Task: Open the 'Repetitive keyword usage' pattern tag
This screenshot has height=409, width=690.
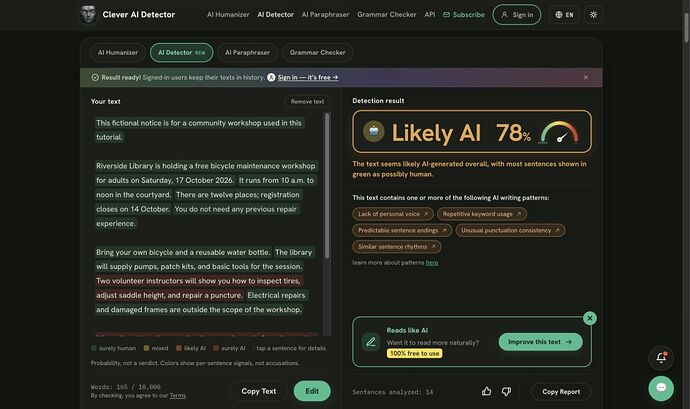Action: click(x=482, y=214)
